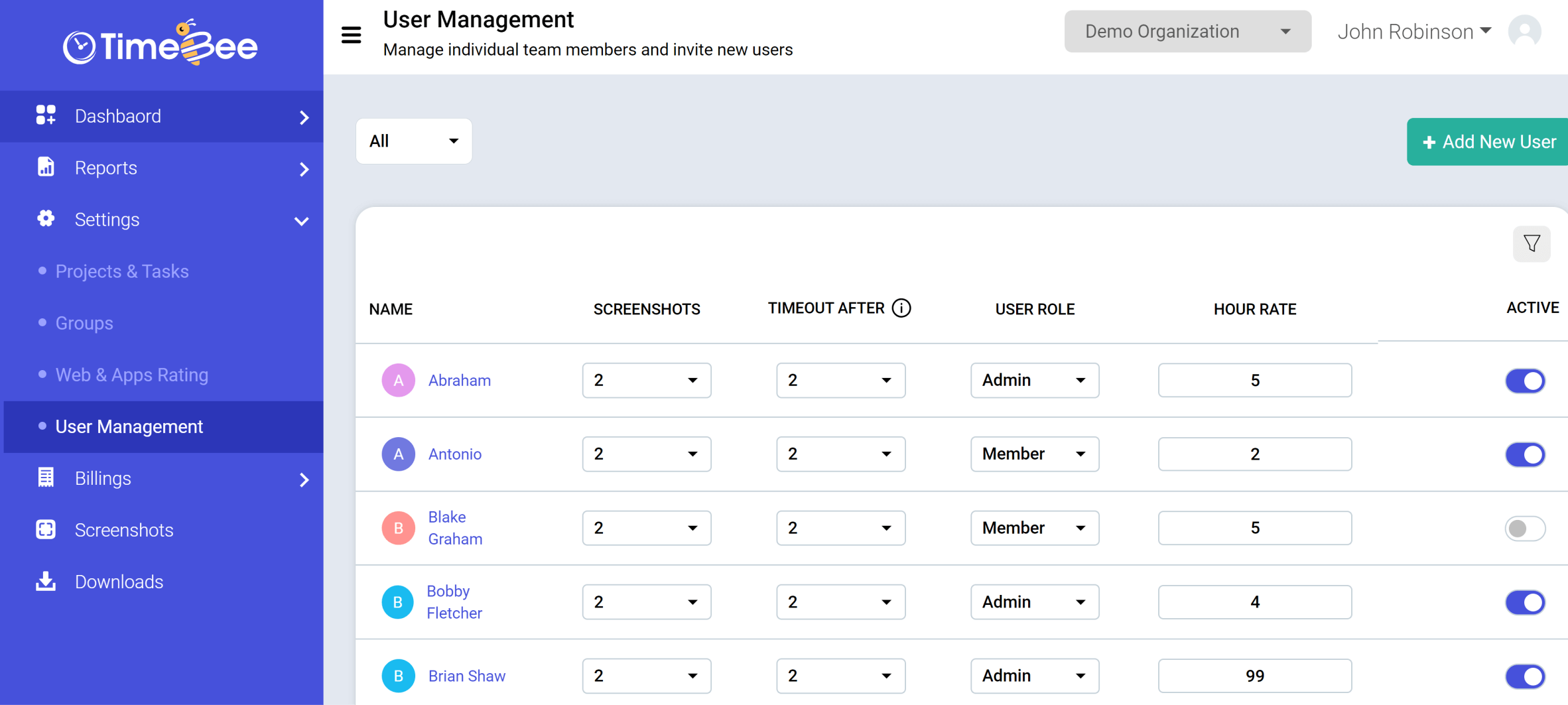Click the SCREENSHOTS column header
Viewport: 1568px width, 705px height.
pos(647,309)
